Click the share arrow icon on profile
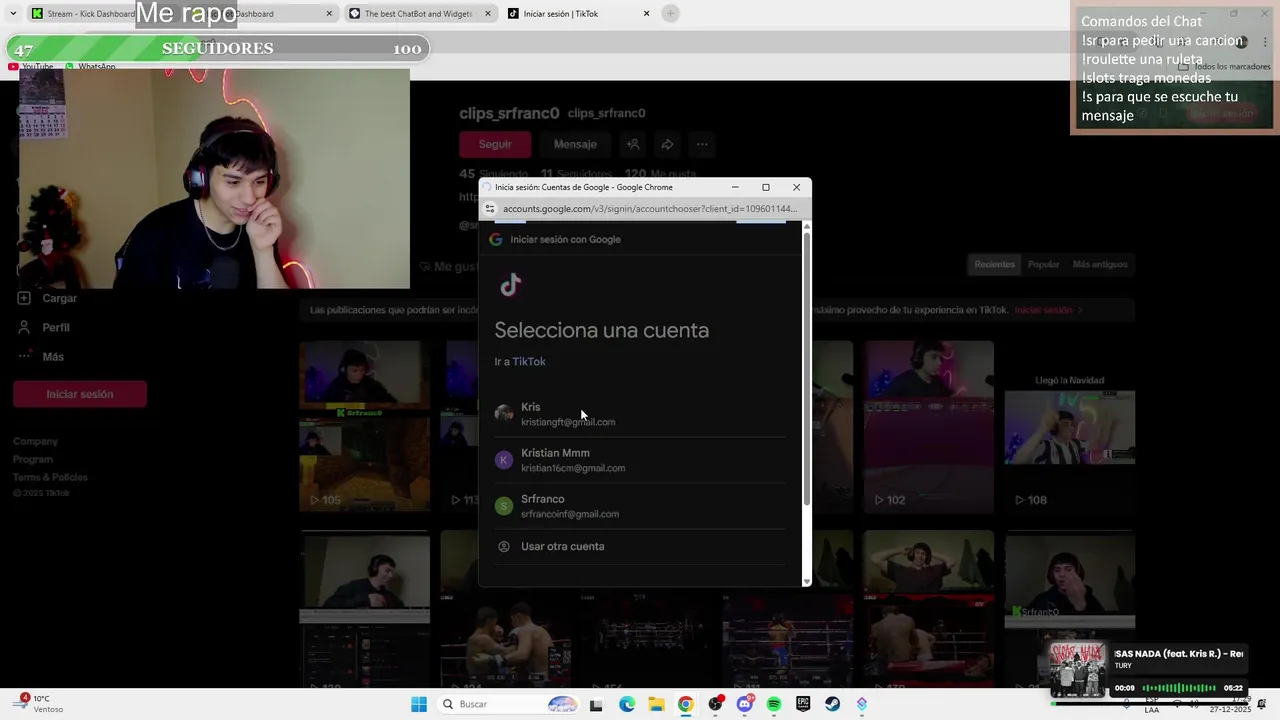The height and width of the screenshot is (720, 1280). point(667,144)
